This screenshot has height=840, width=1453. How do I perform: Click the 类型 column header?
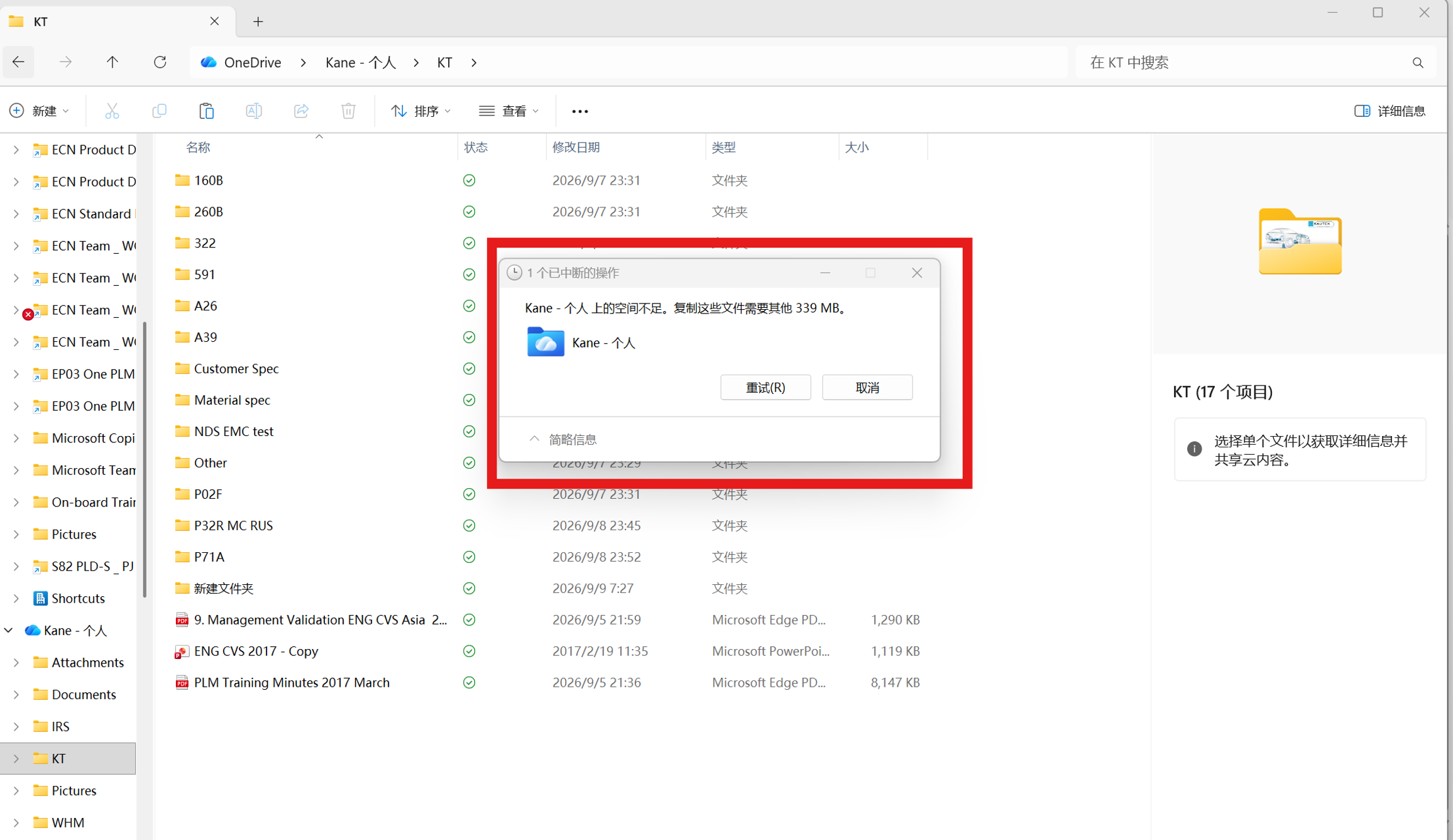click(x=723, y=147)
